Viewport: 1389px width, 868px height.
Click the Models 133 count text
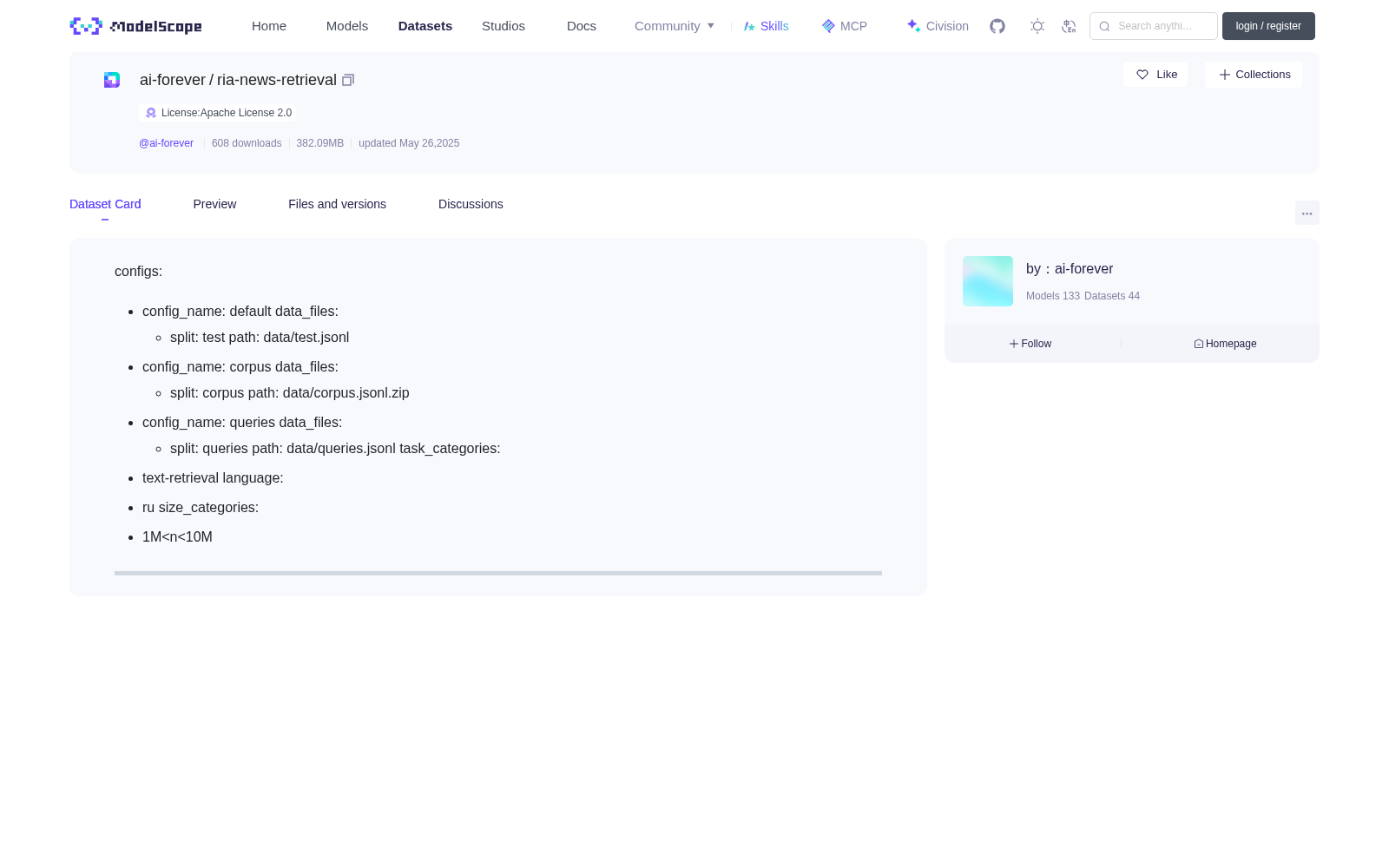point(1053,296)
